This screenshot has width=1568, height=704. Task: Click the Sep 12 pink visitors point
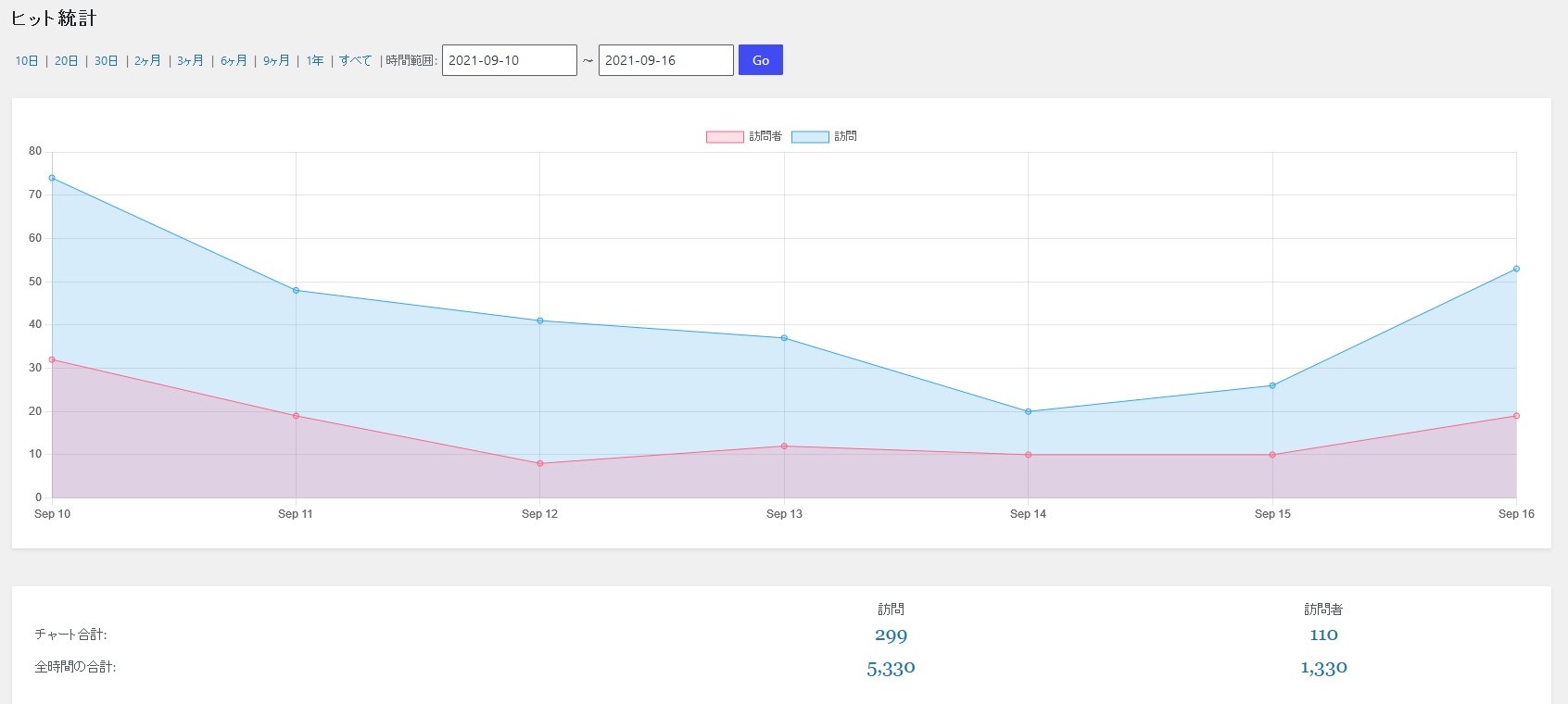540,463
